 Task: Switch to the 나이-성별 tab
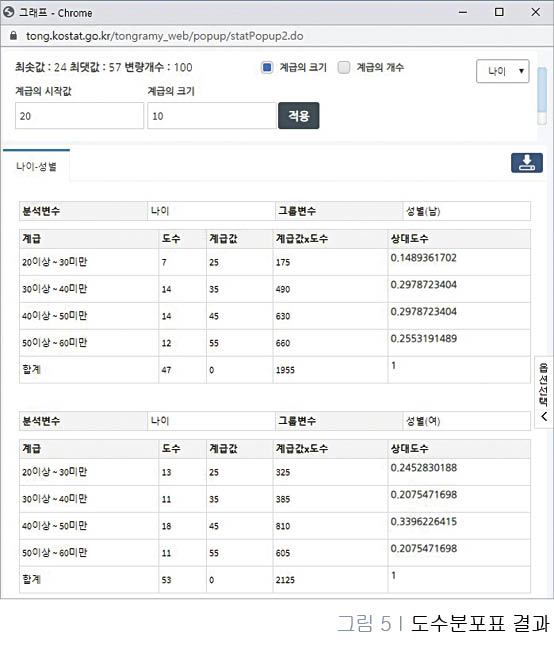(x=36, y=166)
